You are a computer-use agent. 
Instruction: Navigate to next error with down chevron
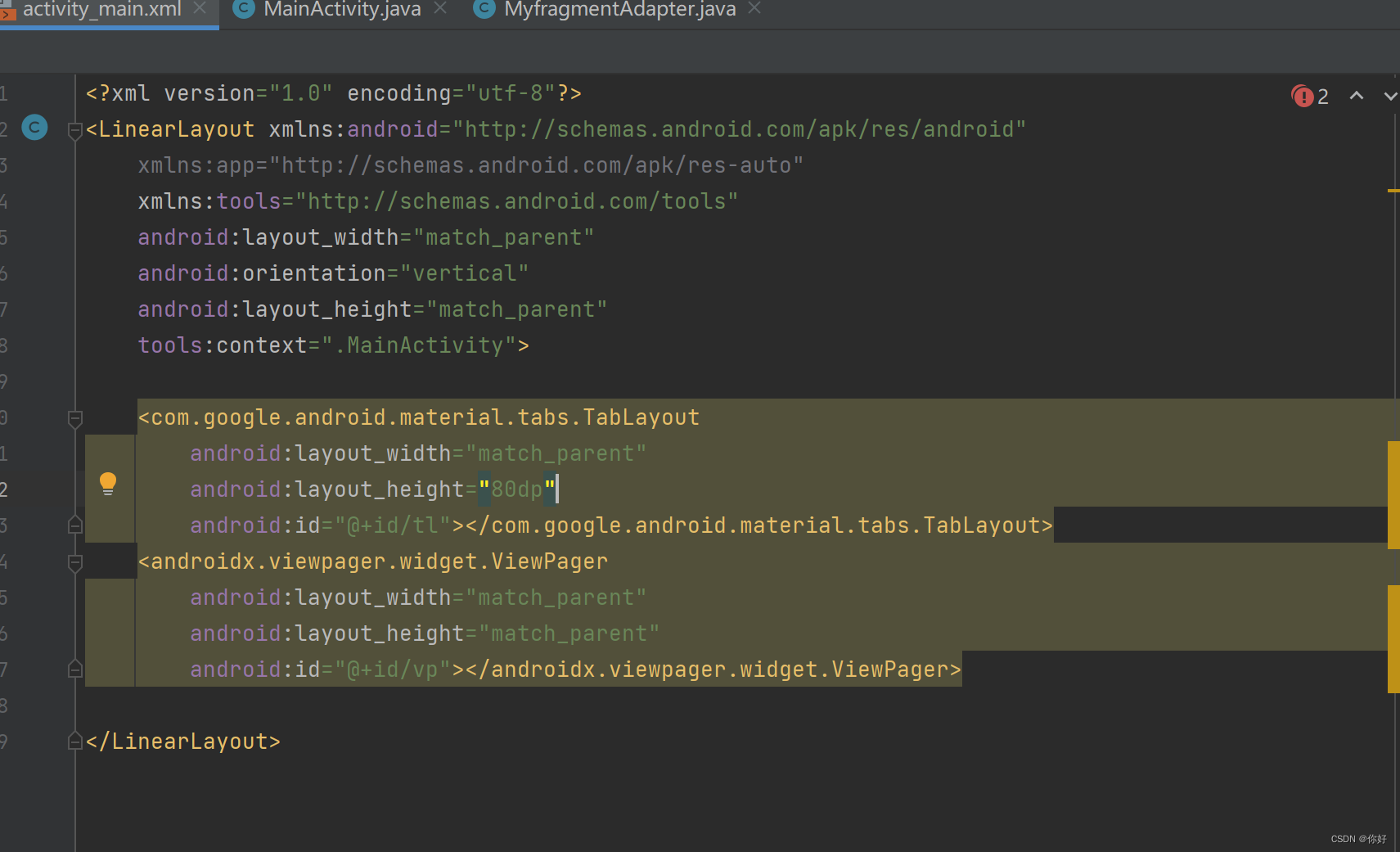tap(1389, 96)
